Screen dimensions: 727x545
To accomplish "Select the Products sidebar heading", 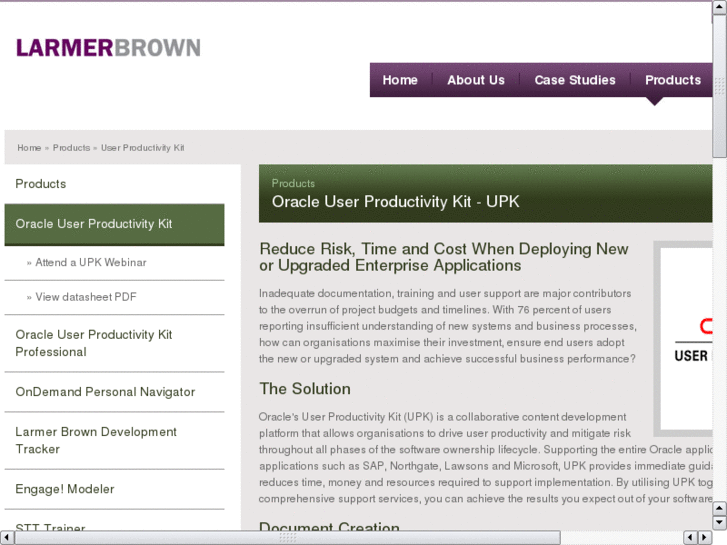I will click(41, 184).
